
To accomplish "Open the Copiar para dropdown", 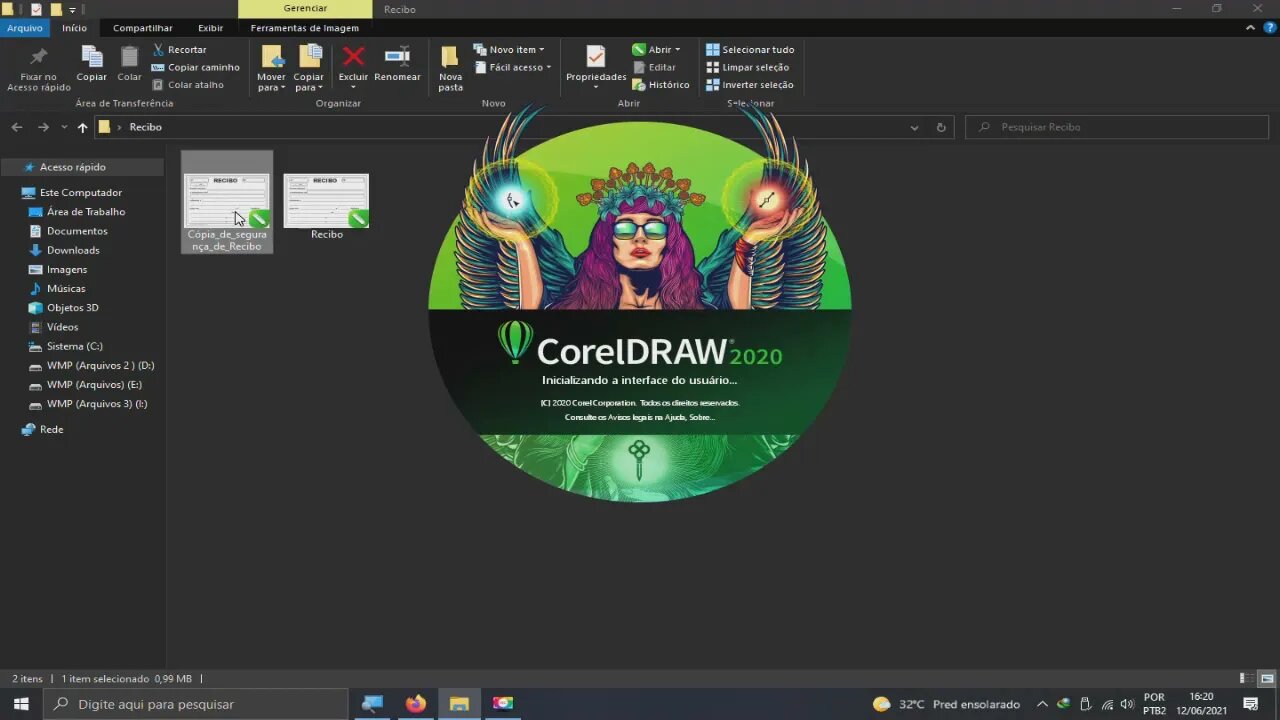I will click(309, 69).
